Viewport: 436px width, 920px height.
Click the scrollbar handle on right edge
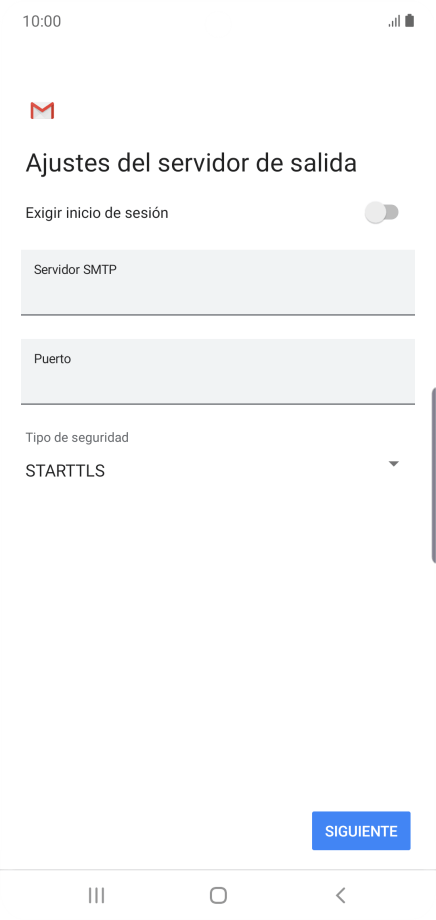point(433,475)
